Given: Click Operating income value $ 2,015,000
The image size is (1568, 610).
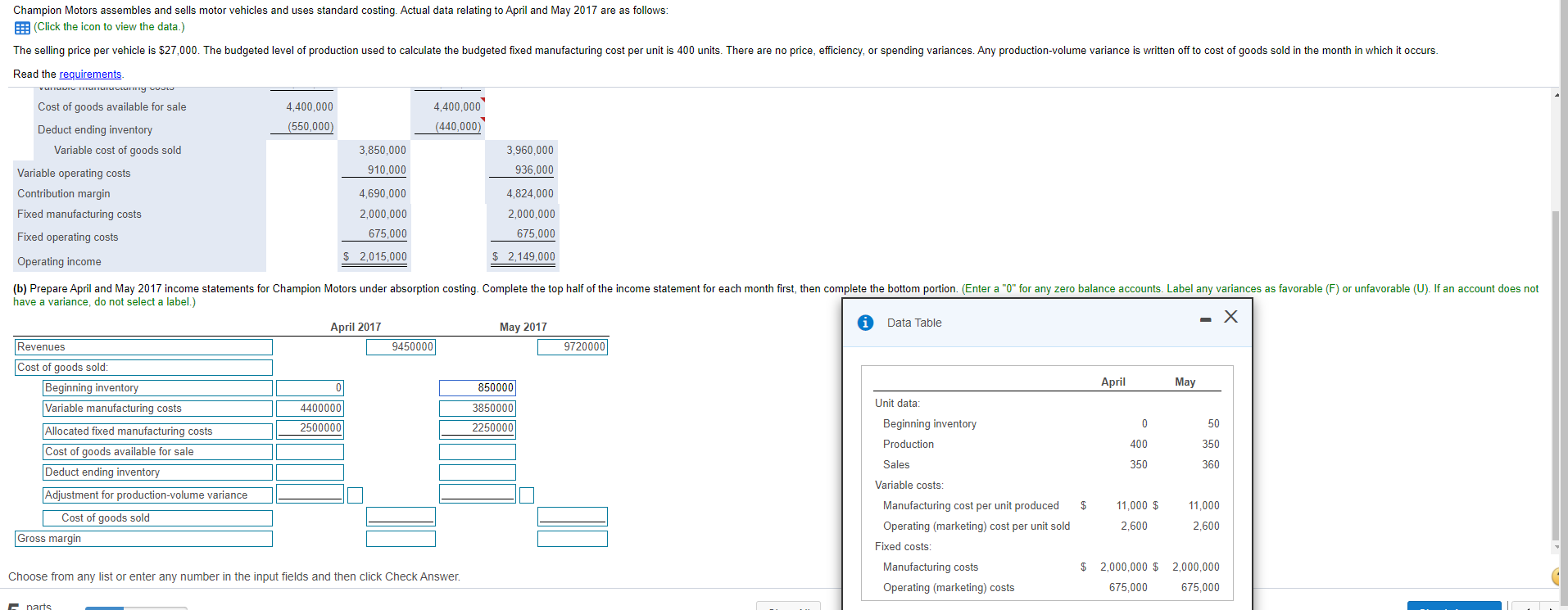Looking at the screenshot, I should coord(374,257).
